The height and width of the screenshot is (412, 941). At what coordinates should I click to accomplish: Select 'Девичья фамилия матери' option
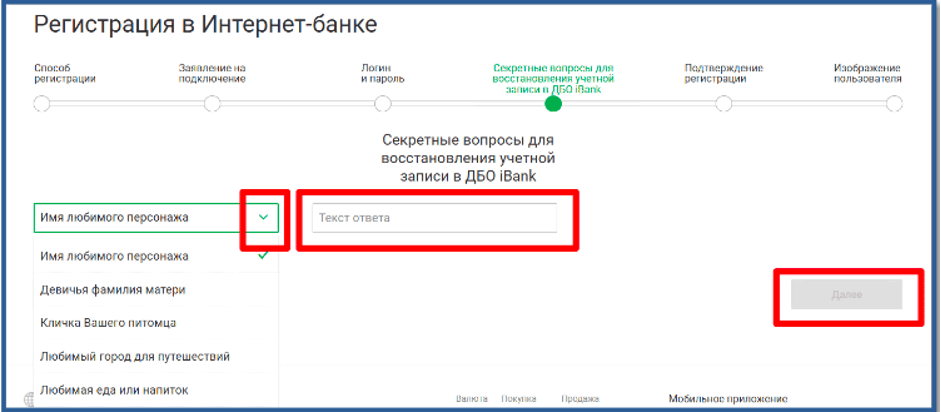coord(156,290)
